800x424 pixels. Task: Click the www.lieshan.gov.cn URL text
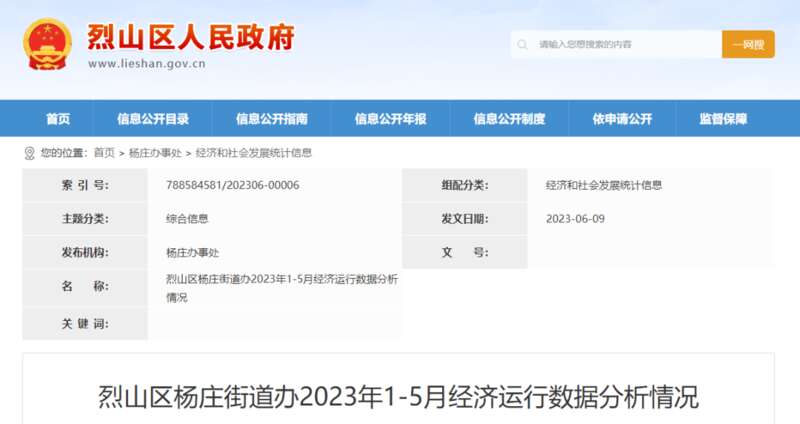[x=147, y=64]
